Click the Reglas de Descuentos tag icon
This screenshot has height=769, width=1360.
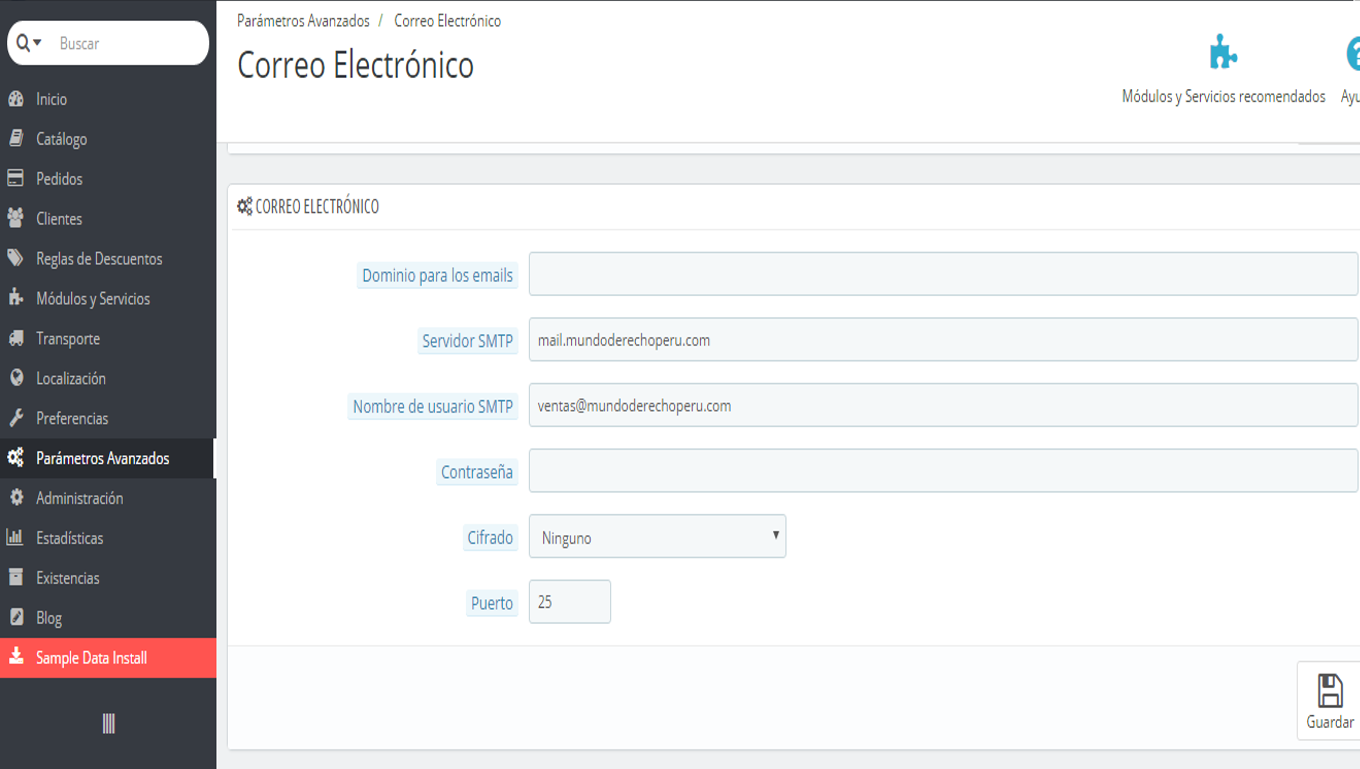16,259
